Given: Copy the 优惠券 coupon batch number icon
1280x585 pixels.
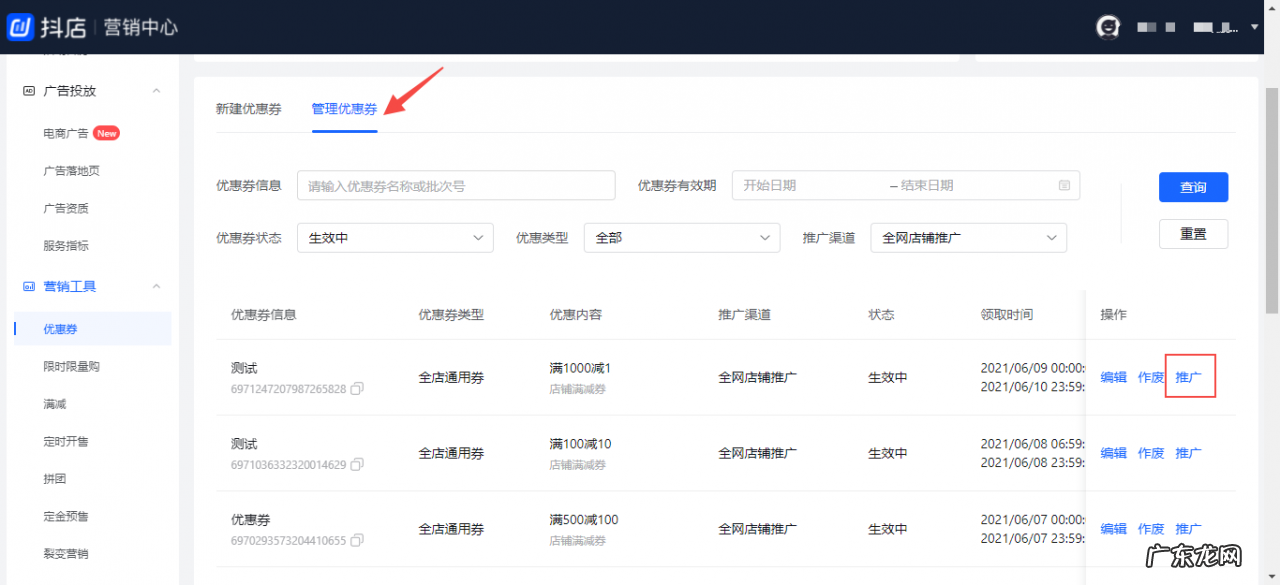Looking at the screenshot, I should (357, 541).
